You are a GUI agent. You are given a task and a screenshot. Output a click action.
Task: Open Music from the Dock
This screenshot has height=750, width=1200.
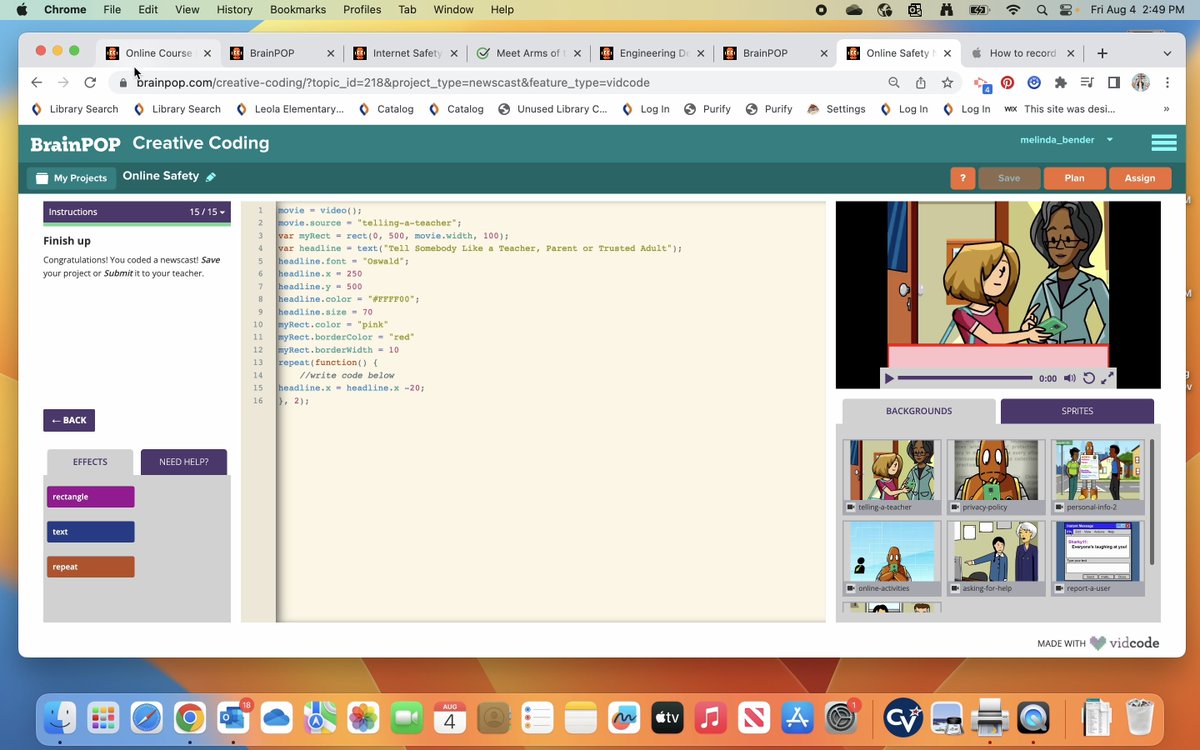(710, 718)
